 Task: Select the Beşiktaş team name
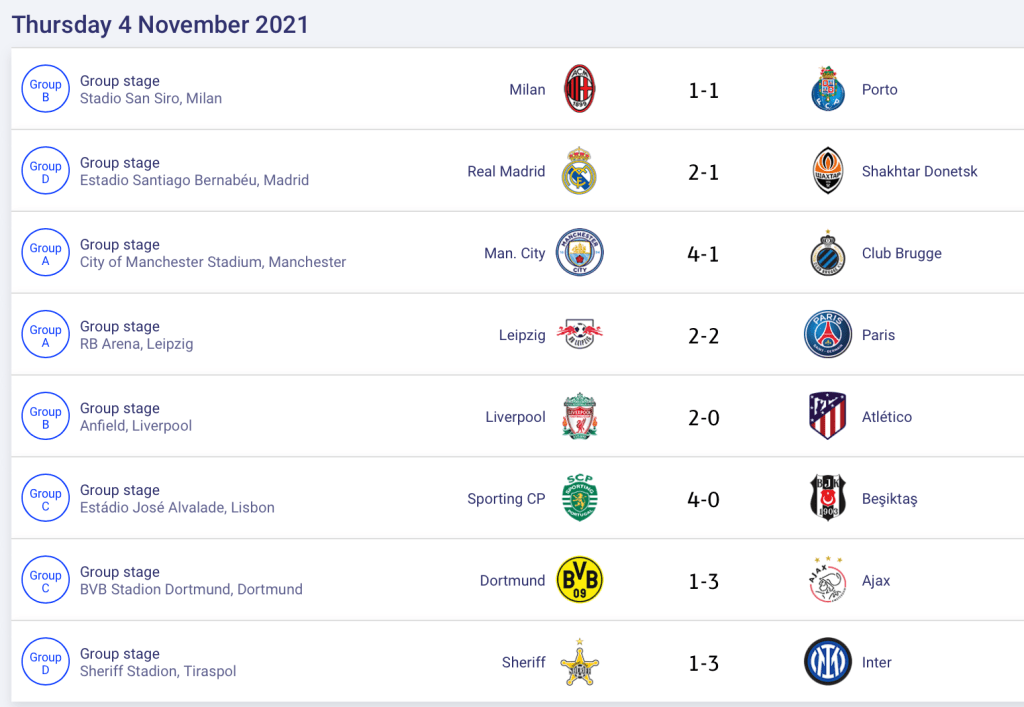(889, 499)
